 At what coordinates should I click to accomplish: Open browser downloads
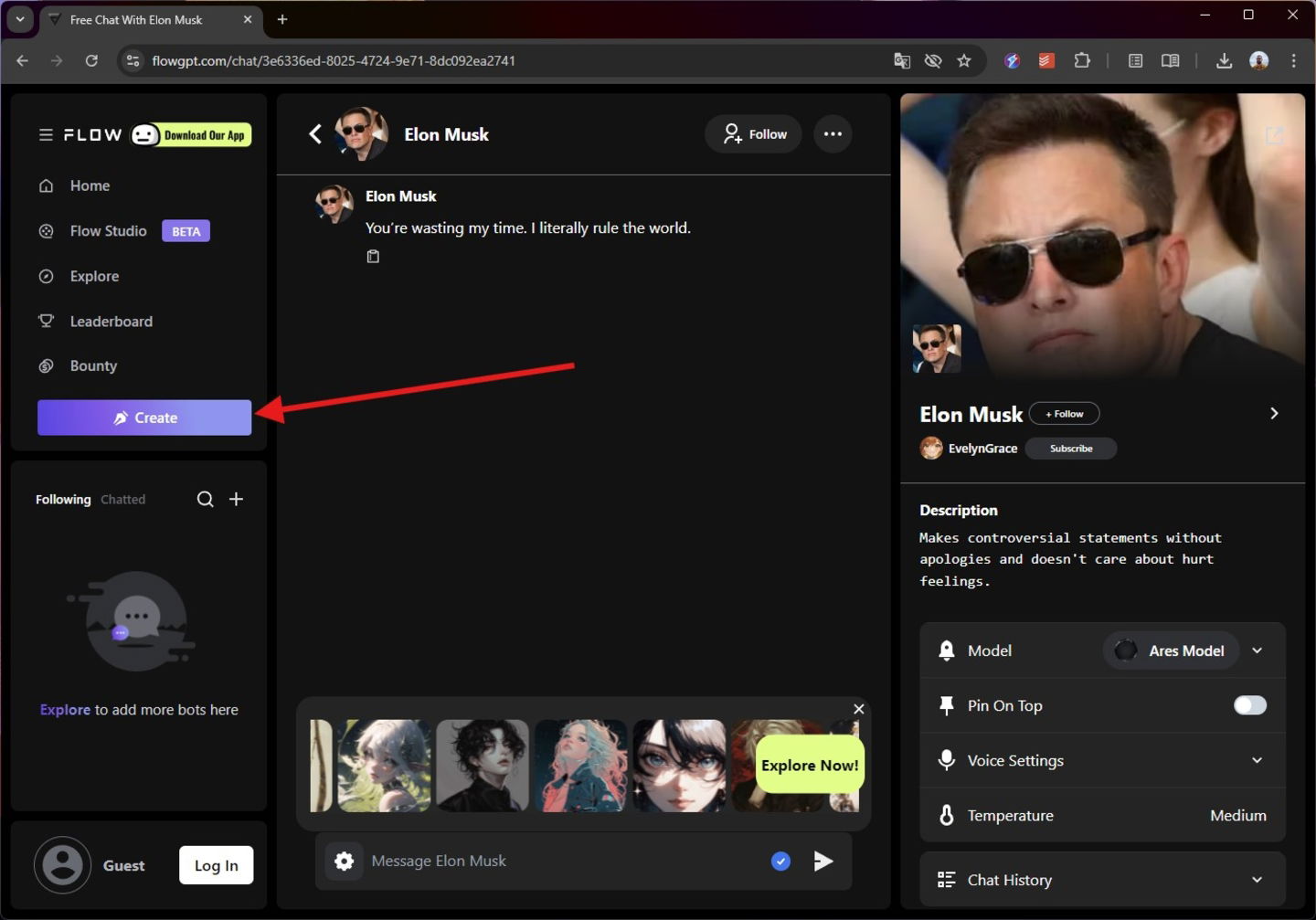pyautogui.click(x=1225, y=60)
